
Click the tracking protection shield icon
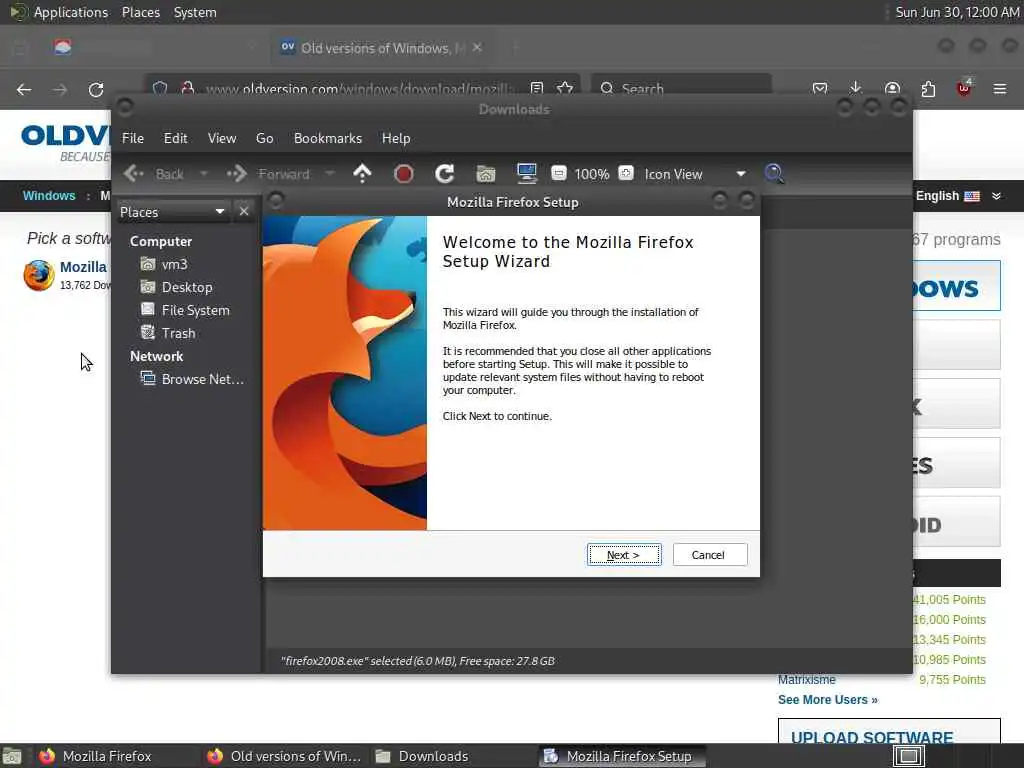pos(160,88)
